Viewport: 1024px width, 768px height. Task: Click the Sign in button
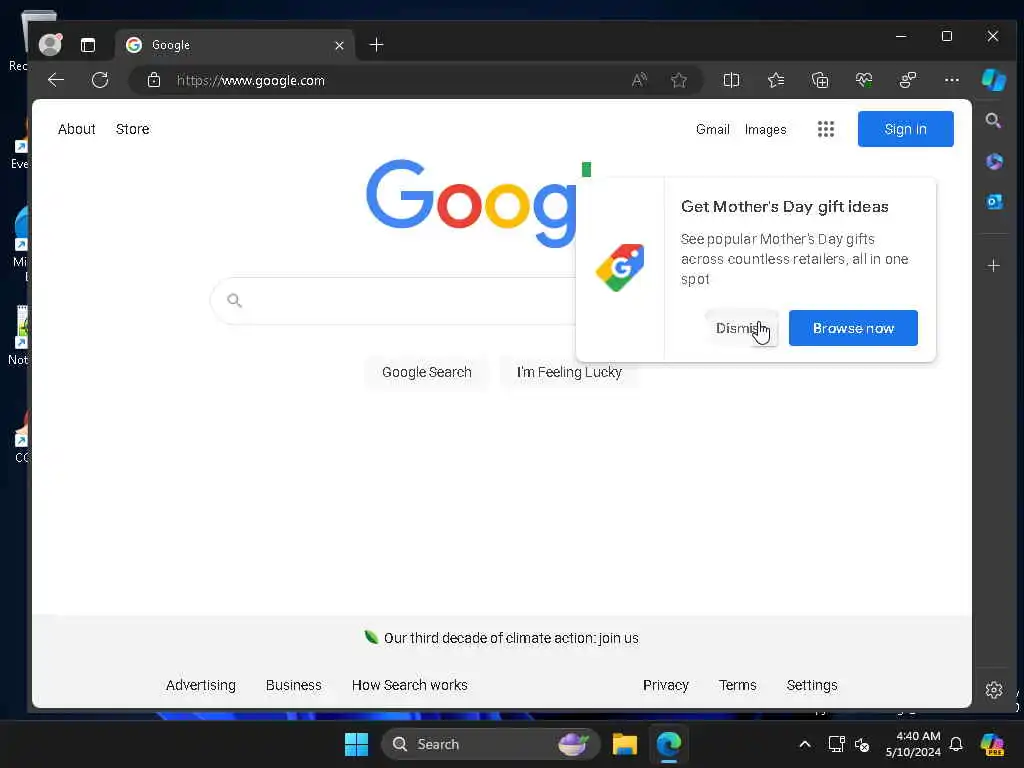(x=905, y=129)
